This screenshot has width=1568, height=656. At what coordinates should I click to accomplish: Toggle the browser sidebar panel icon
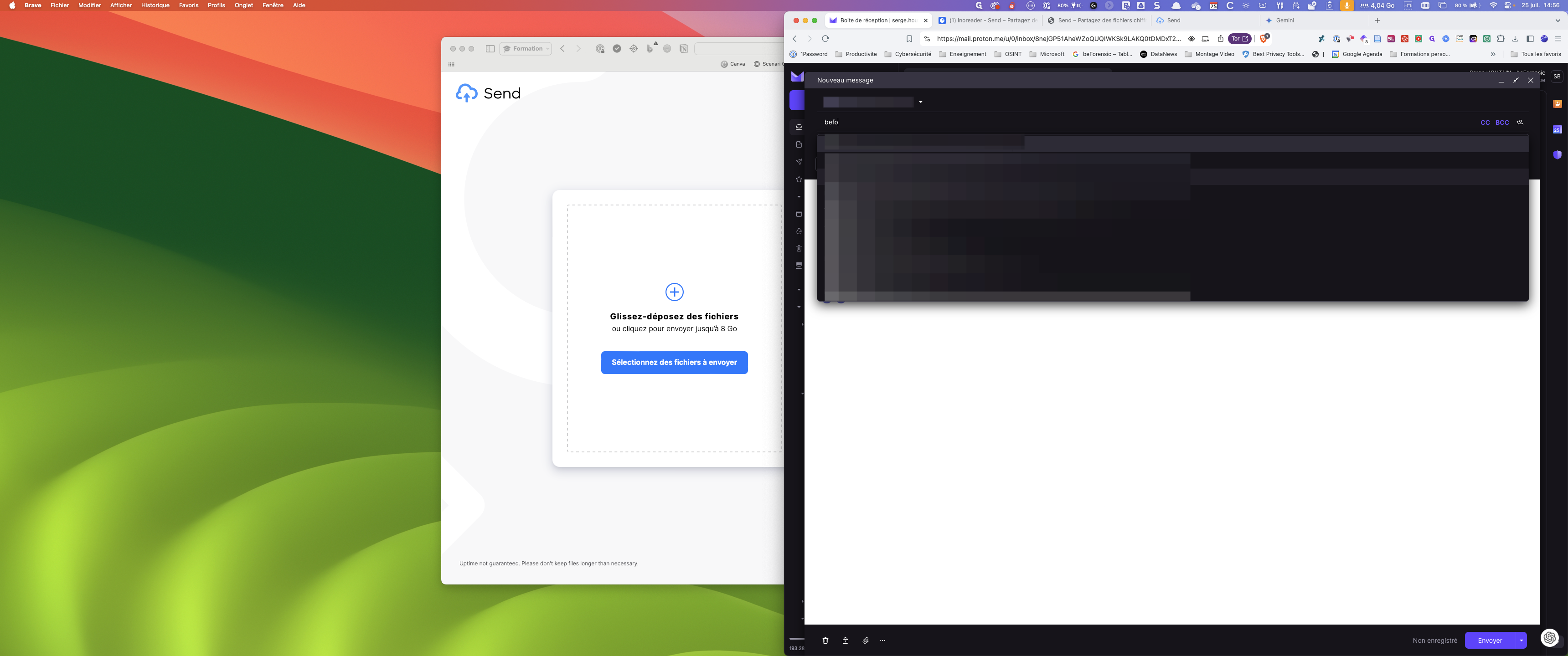[x=1530, y=38]
